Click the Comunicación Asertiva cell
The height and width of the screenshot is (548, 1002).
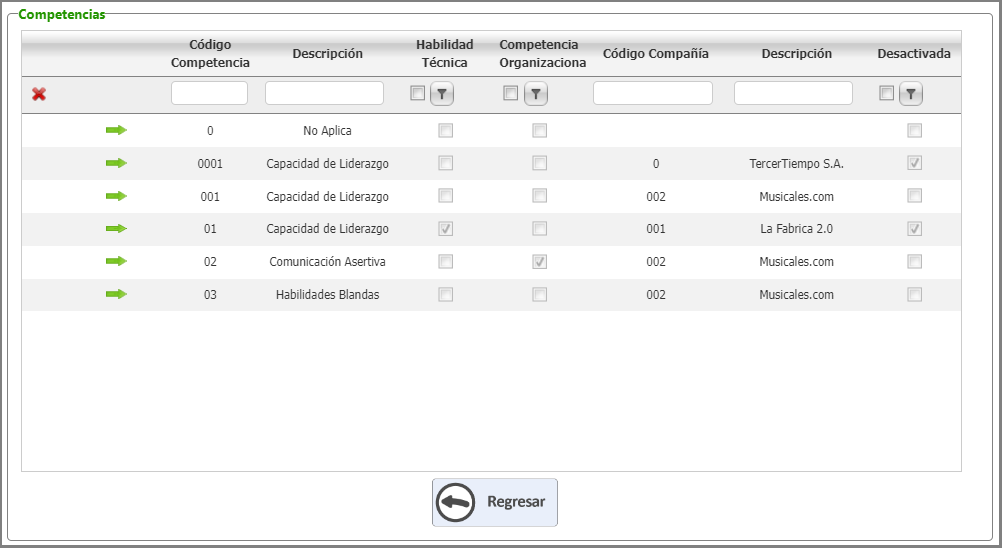(x=327, y=261)
